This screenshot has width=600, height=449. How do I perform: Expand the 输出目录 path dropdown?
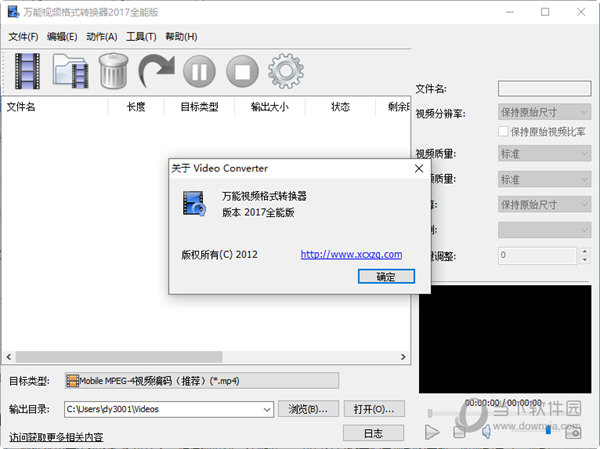click(267, 409)
